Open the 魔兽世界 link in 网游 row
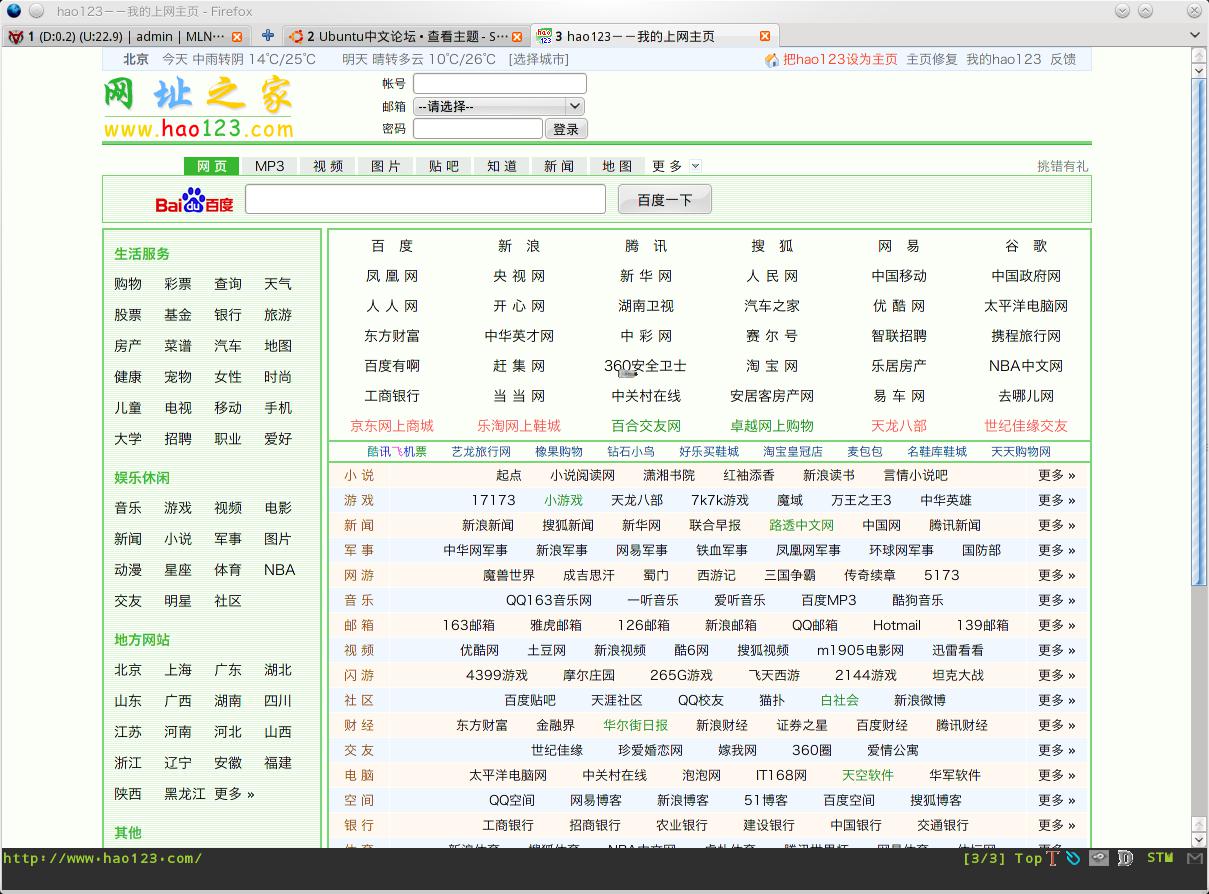 point(509,575)
